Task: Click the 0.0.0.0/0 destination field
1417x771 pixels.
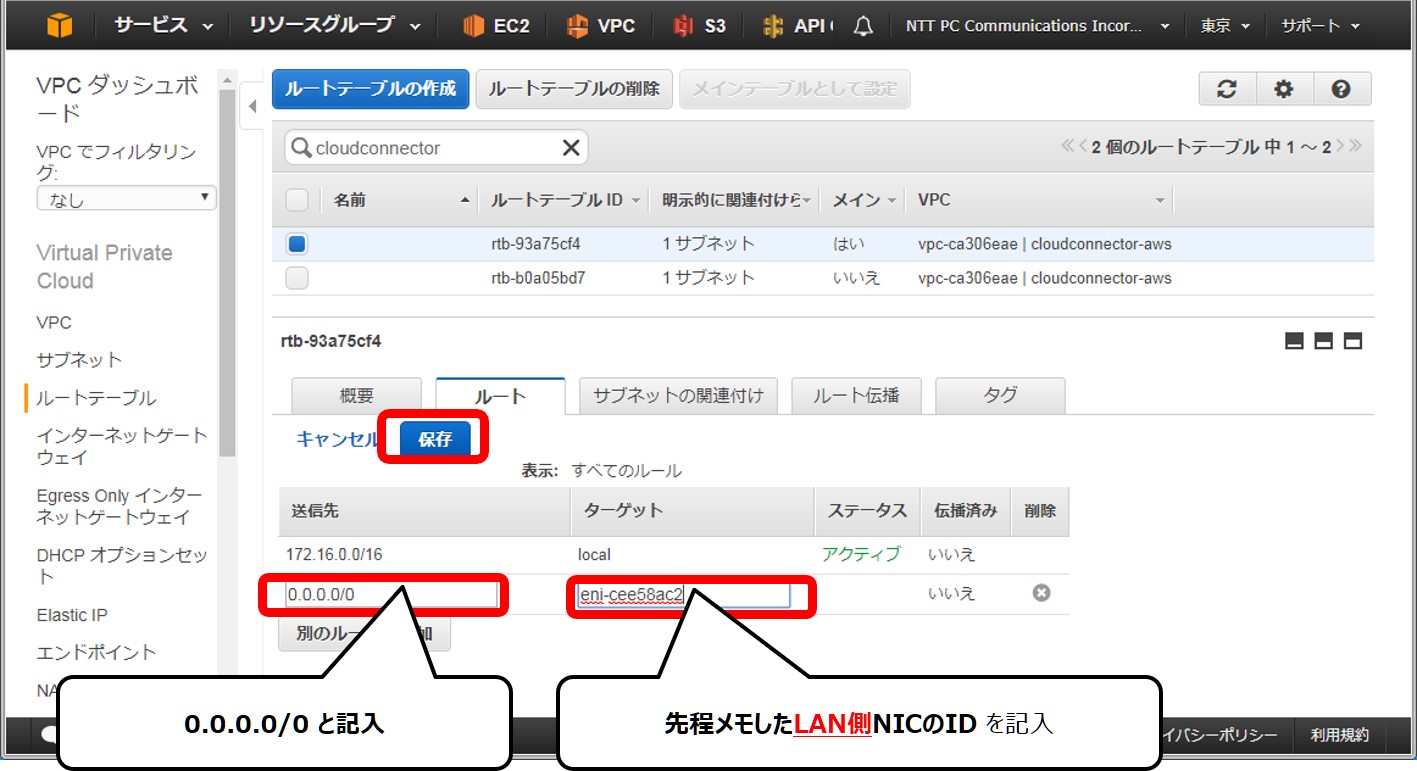Action: [391, 594]
